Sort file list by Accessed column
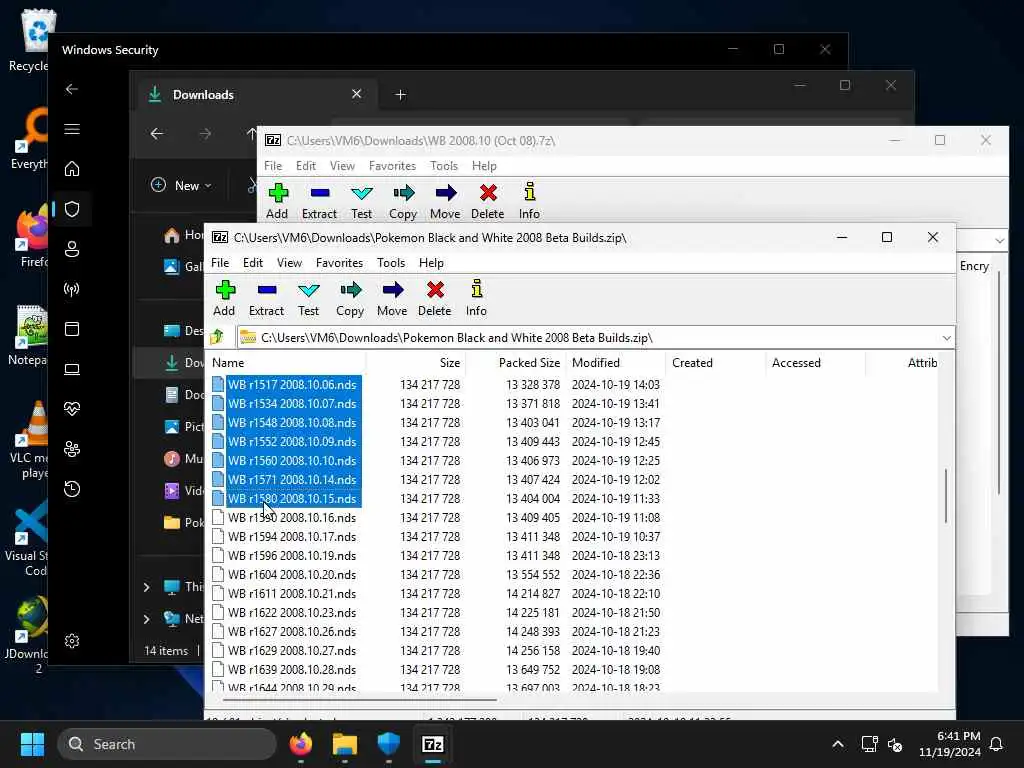The image size is (1024, 768). [x=816, y=362]
